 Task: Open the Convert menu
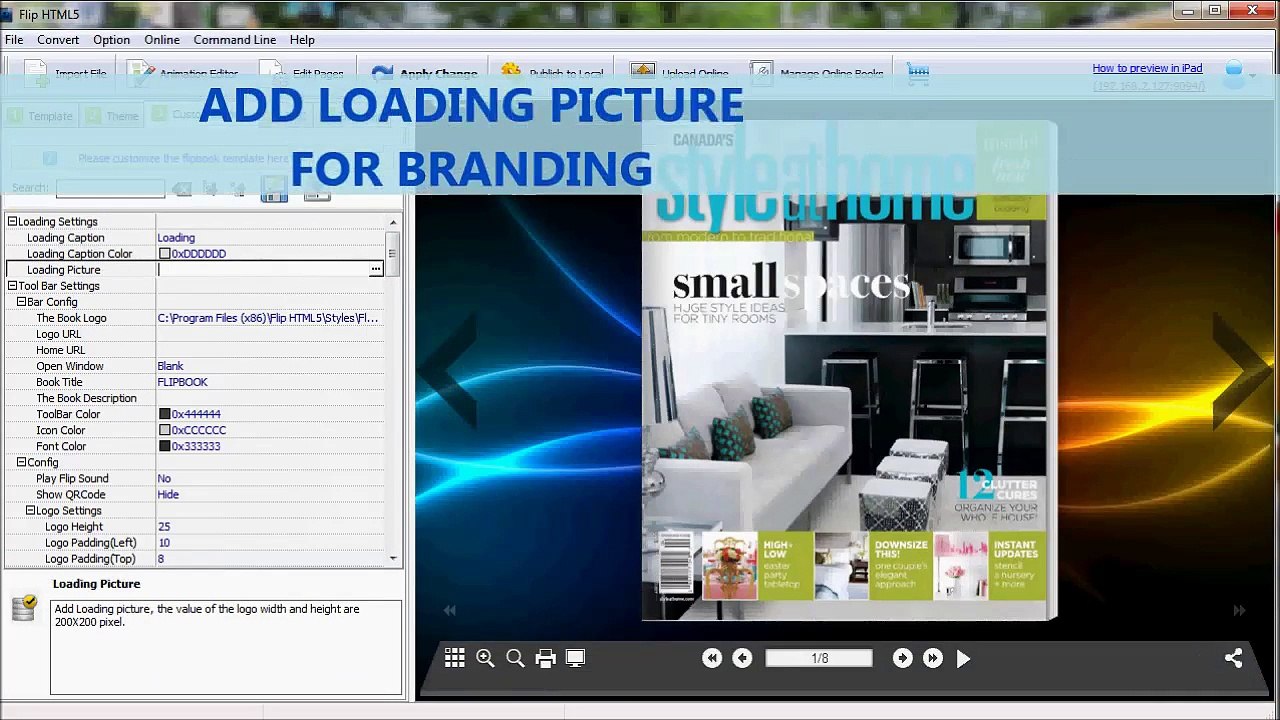[x=58, y=40]
